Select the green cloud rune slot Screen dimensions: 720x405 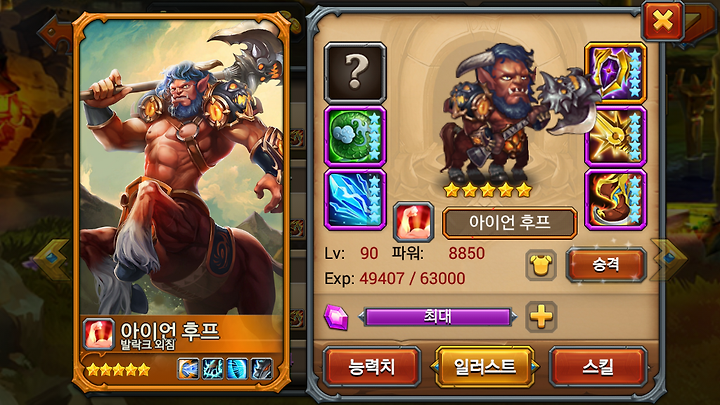[x=355, y=136]
